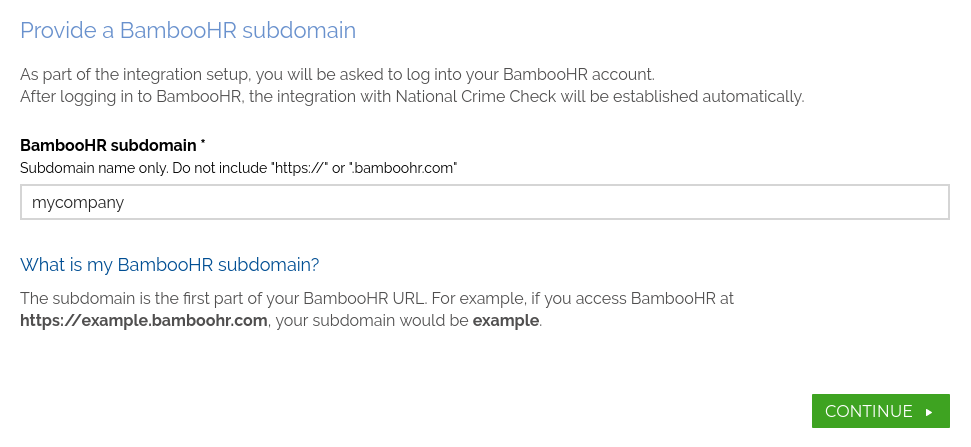
Task: Click the "mycompany" text in the field
Action: [x=78, y=202]
